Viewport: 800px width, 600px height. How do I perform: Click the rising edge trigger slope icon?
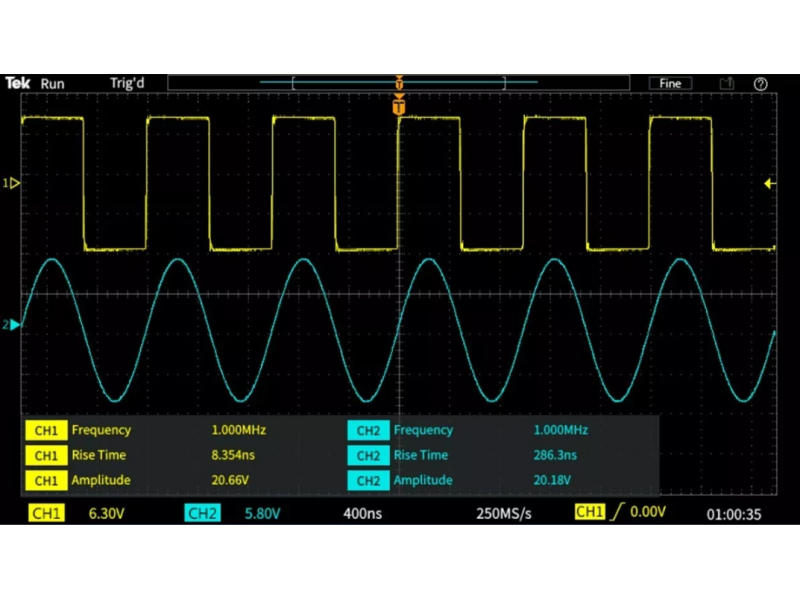(x=618, y=513)
